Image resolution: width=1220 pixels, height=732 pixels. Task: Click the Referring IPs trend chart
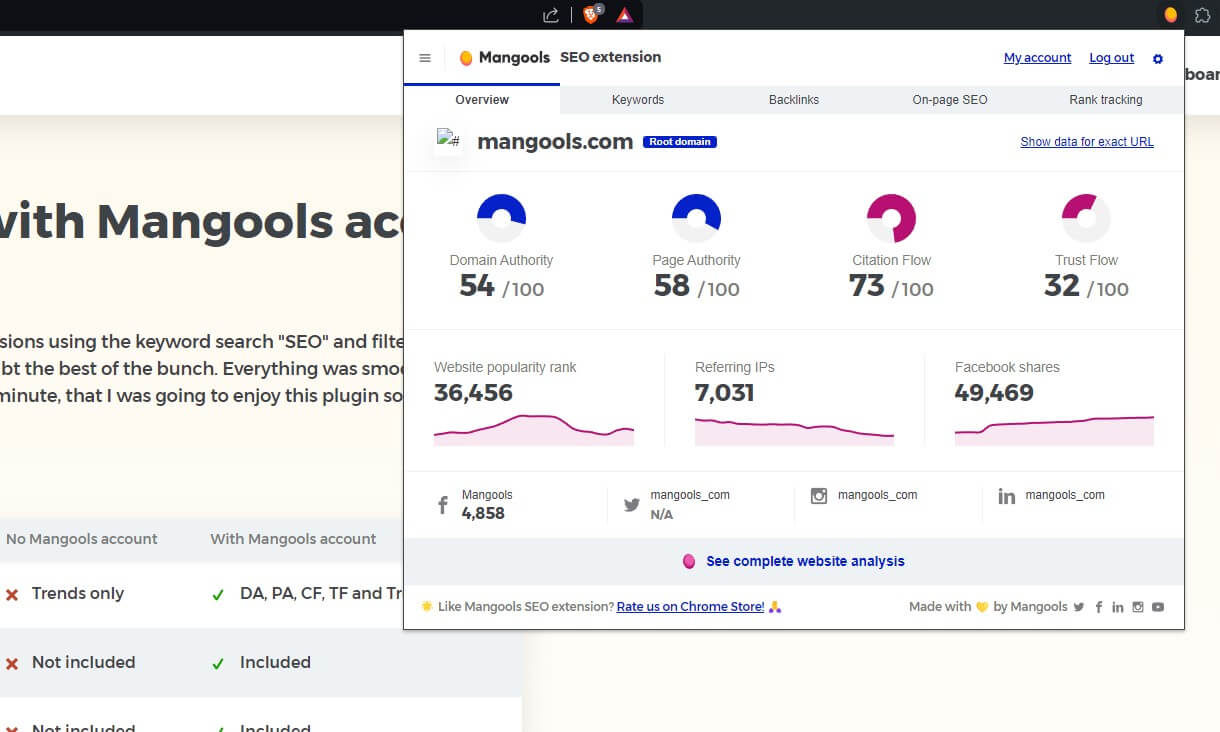click(794, 431)
